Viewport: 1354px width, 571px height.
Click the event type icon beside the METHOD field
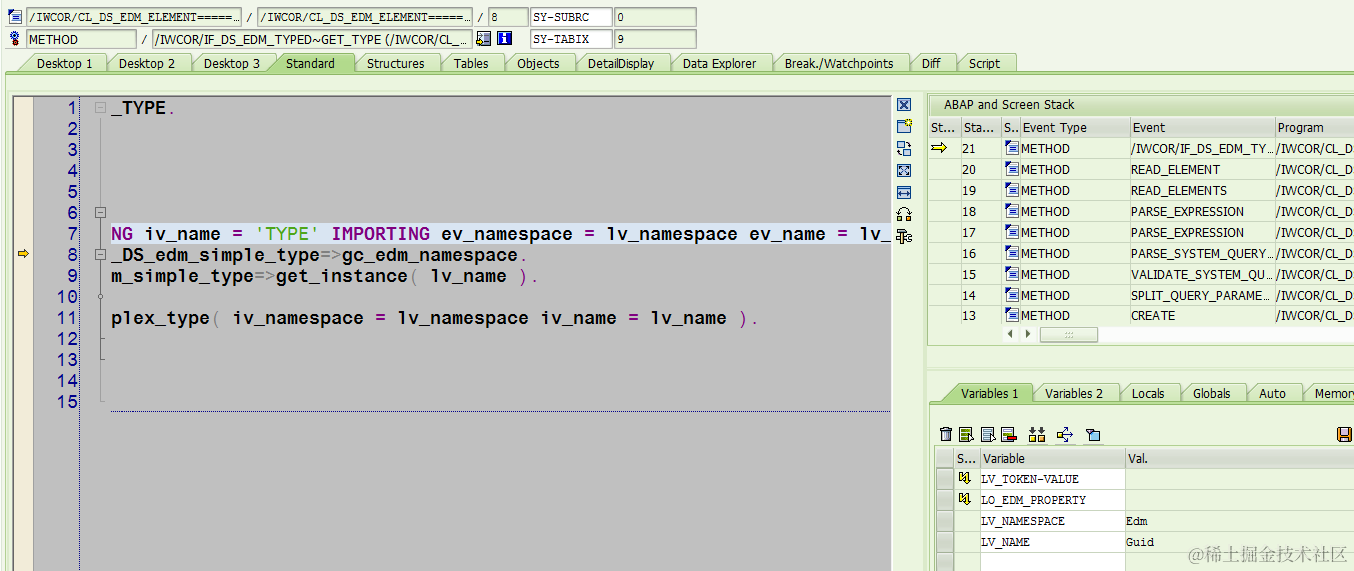(15, 39)
